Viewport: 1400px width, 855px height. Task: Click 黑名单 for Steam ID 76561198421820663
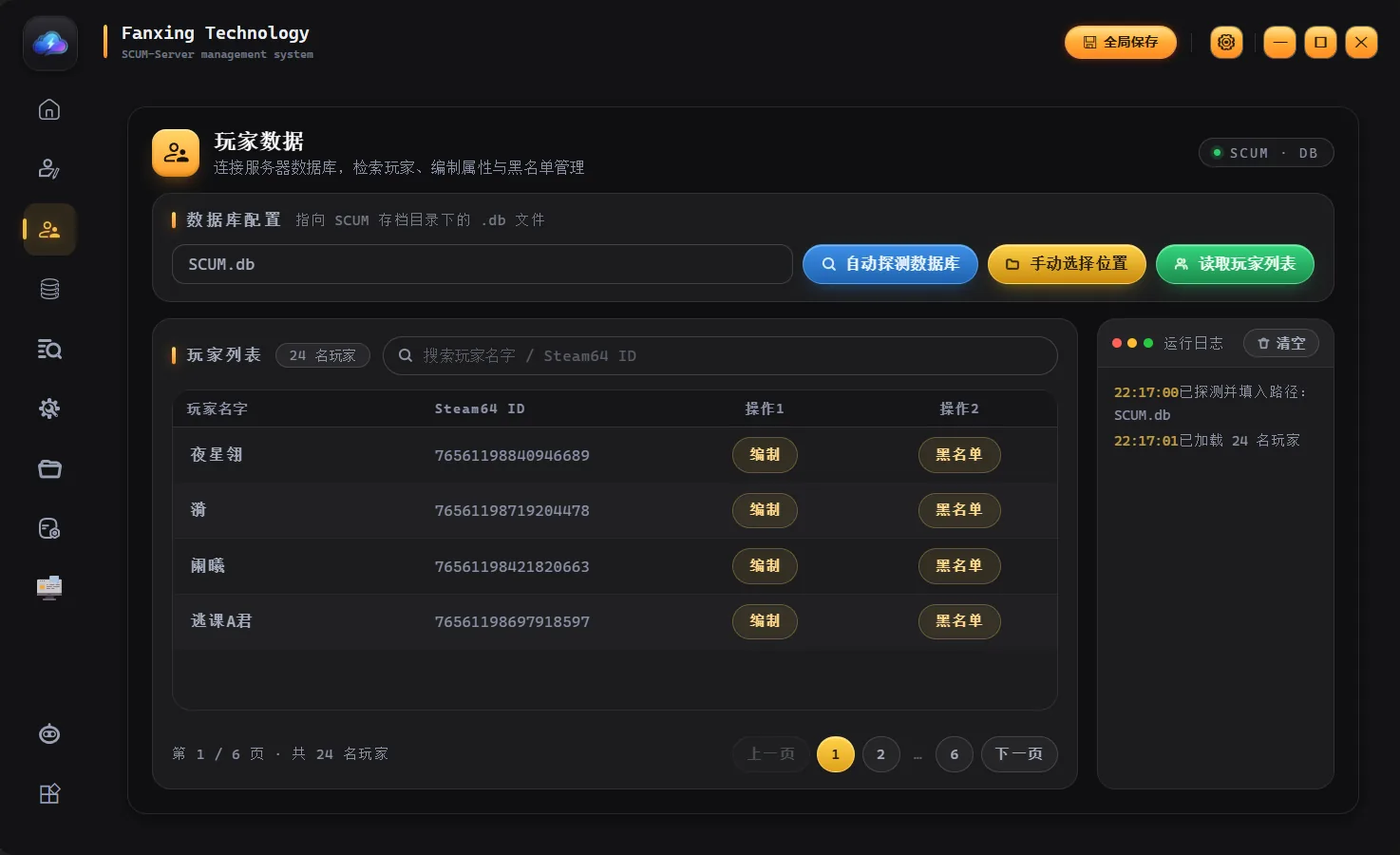click(x=959, y=566)
